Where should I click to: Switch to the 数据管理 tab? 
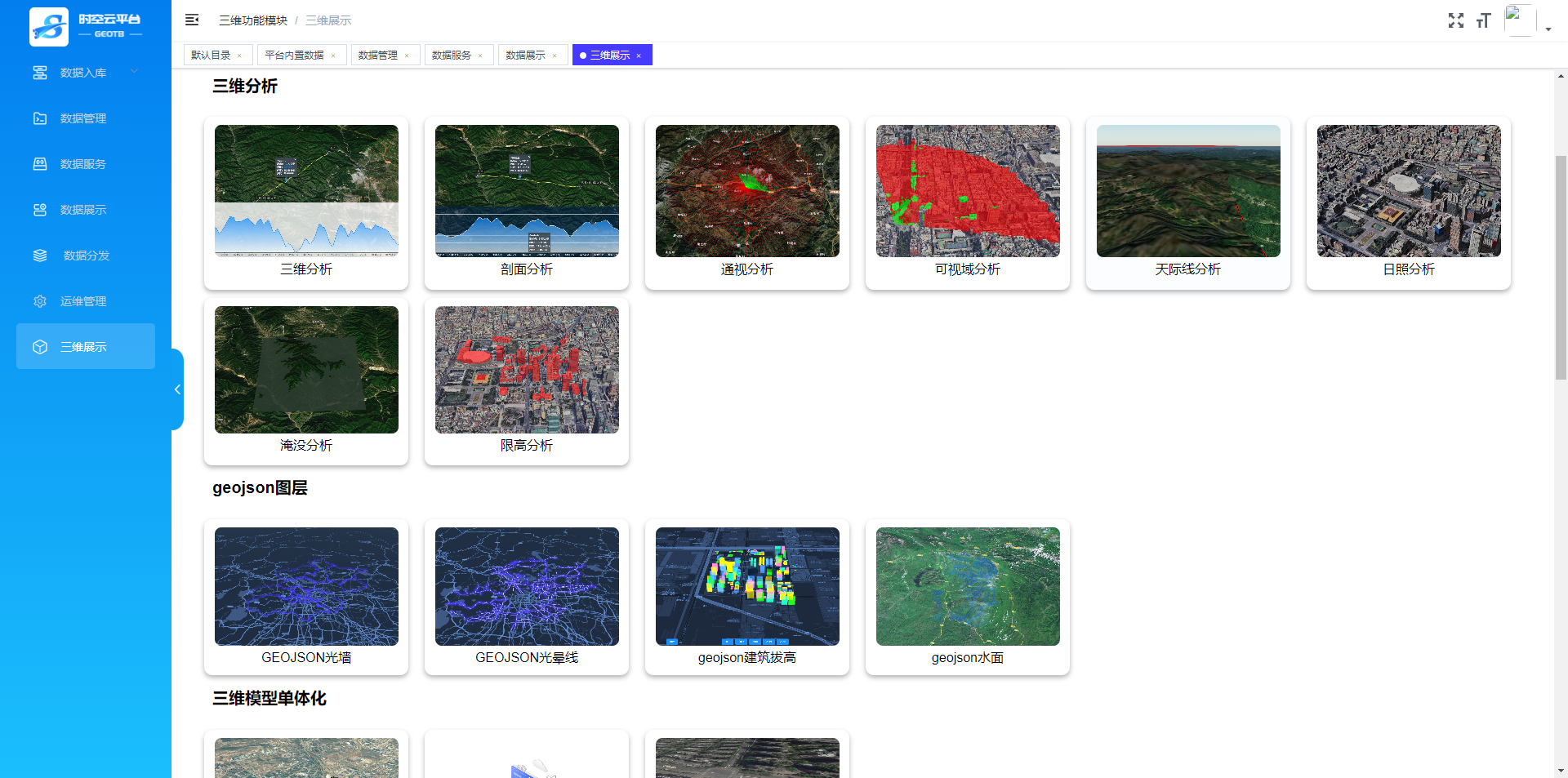377,56
